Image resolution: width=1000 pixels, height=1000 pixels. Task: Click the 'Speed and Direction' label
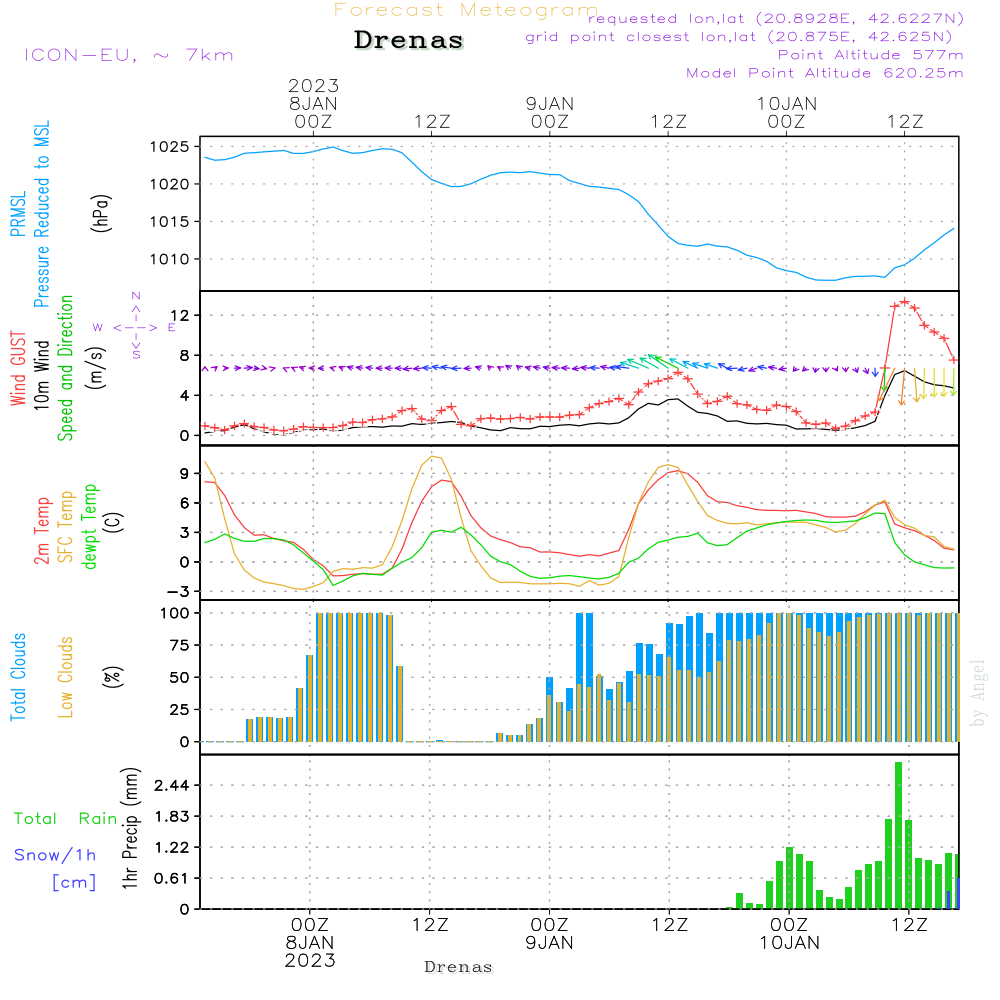(66, 368)
